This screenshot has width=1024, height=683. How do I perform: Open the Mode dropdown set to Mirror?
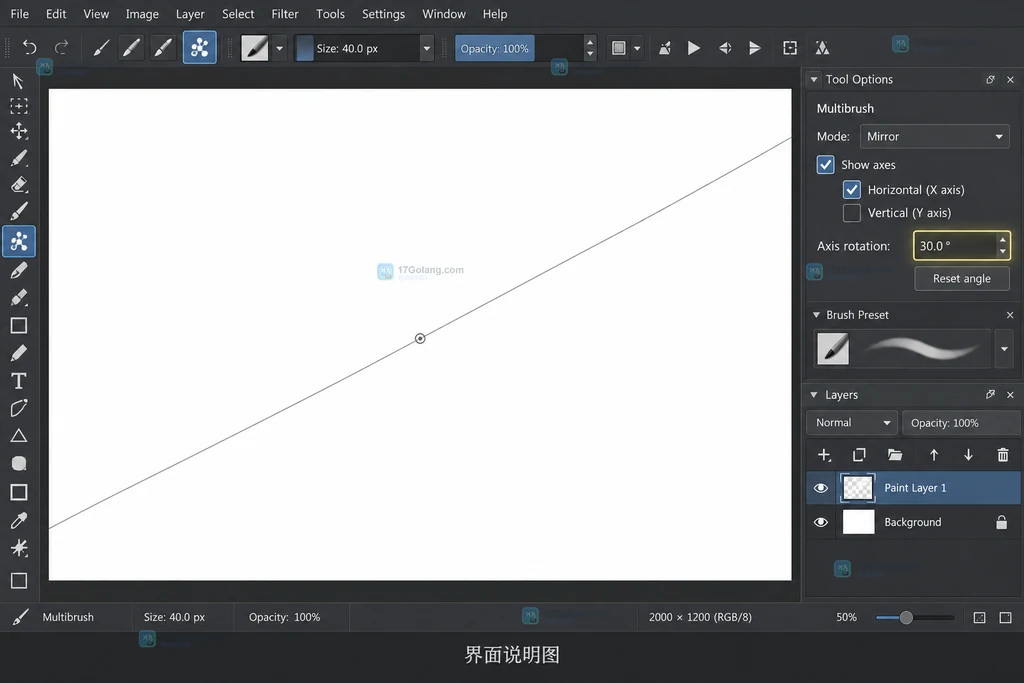pos(935,136)
